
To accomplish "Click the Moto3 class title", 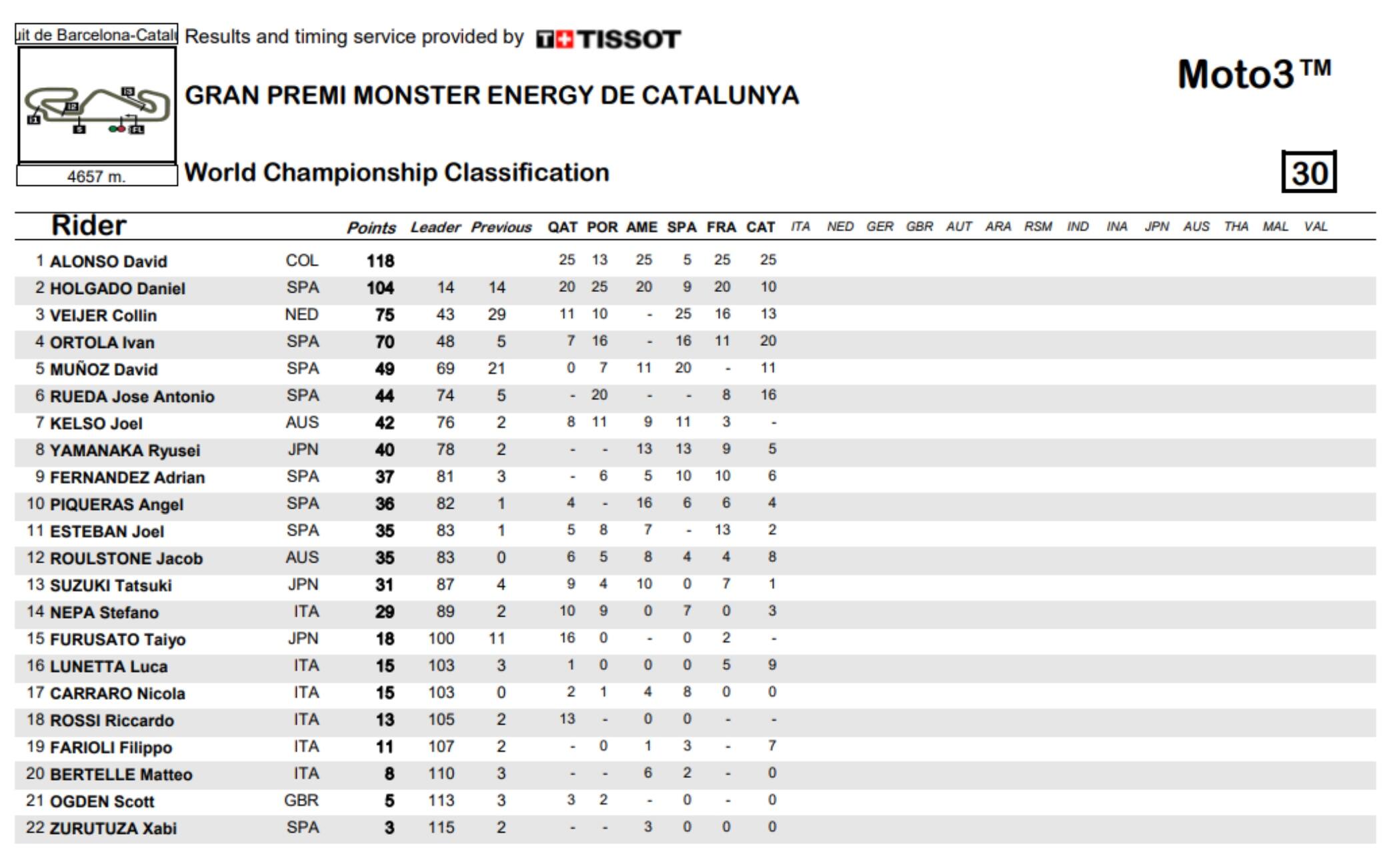I will tap(1254, 75).
